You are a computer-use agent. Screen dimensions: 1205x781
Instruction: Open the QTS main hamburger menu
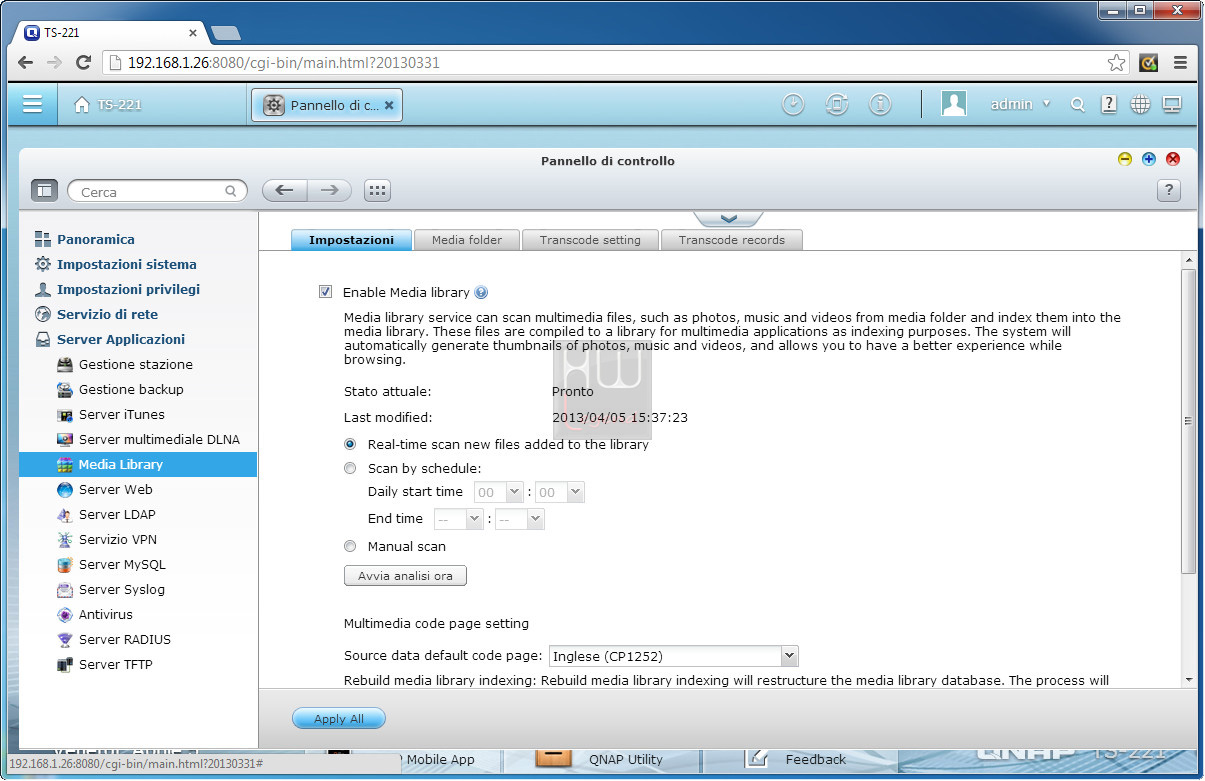(x=33, y=104)
